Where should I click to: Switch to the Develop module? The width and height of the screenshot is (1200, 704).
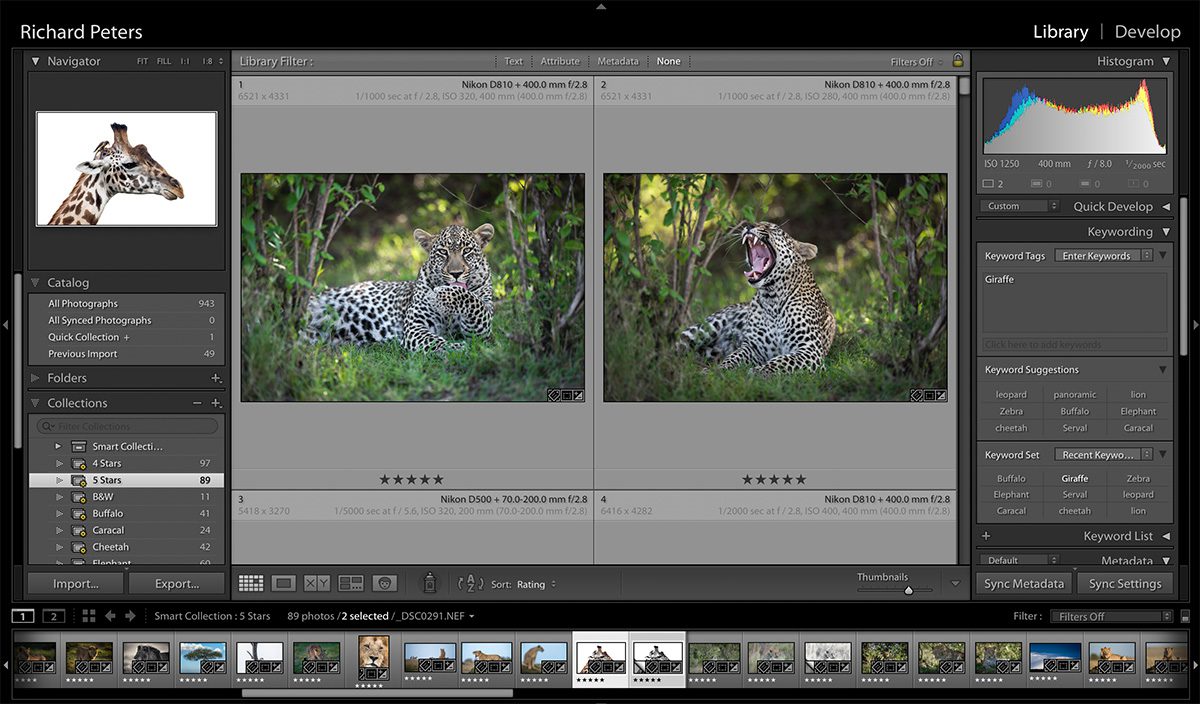pos(1148,32)
